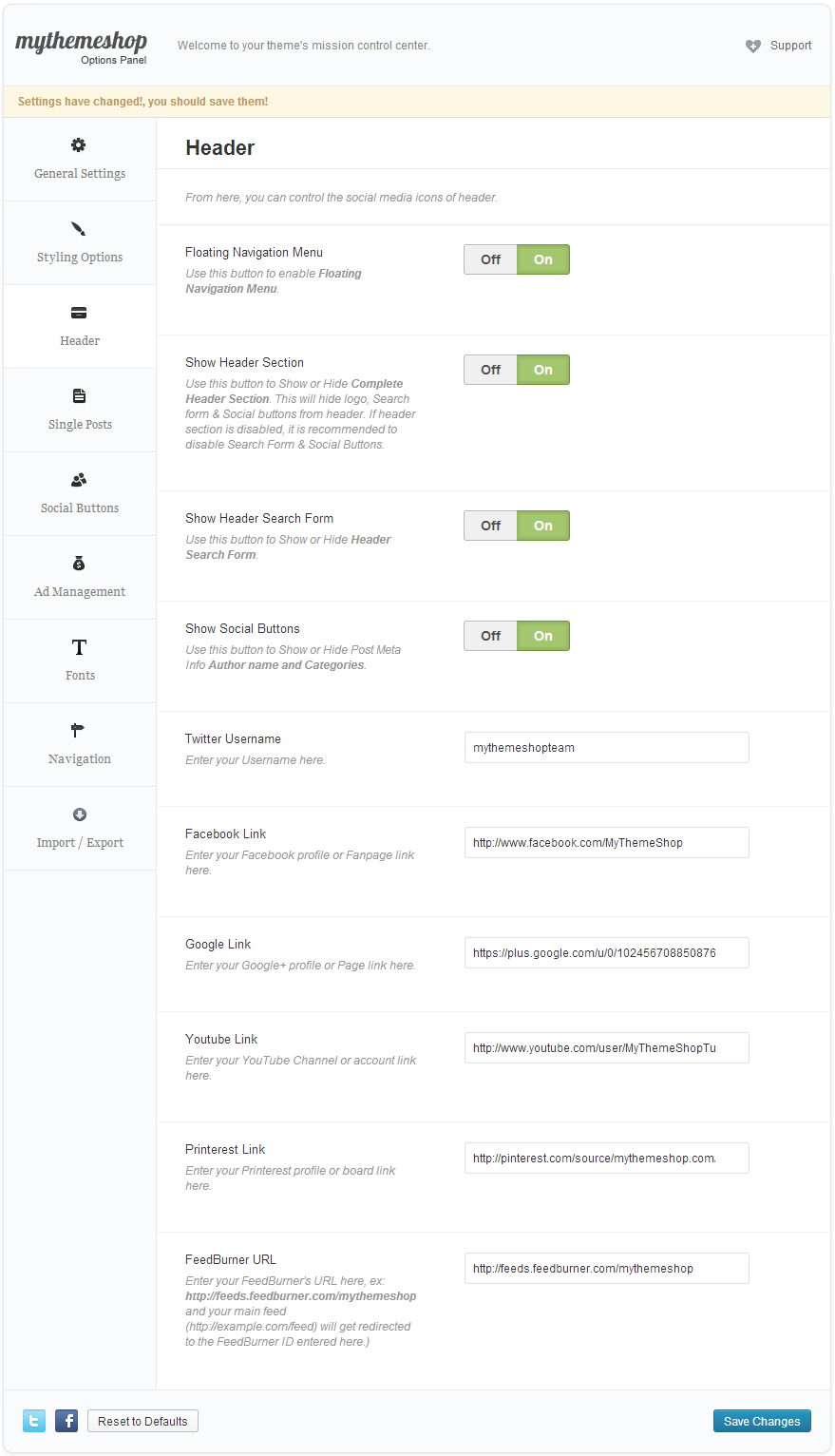835x1456 pixels.
Task: Click the General Settings gear icon
Action: pyautogui.click(x=79, y=145)
